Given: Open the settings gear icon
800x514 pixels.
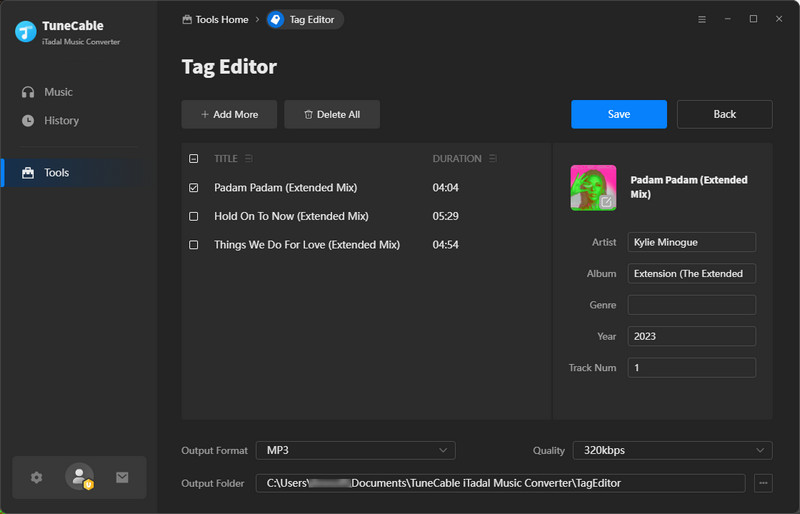Looking at the screenshot, I should point(36,477).
